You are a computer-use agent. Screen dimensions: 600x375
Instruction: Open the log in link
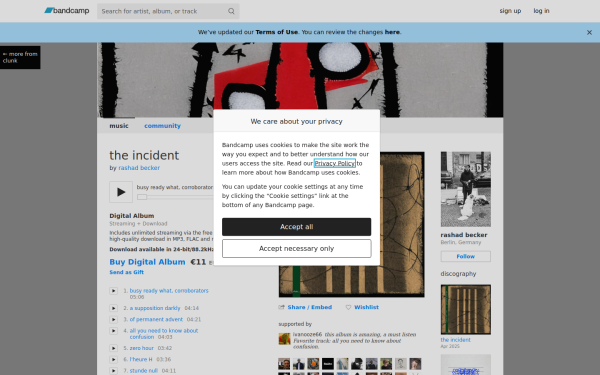(541, 11)
